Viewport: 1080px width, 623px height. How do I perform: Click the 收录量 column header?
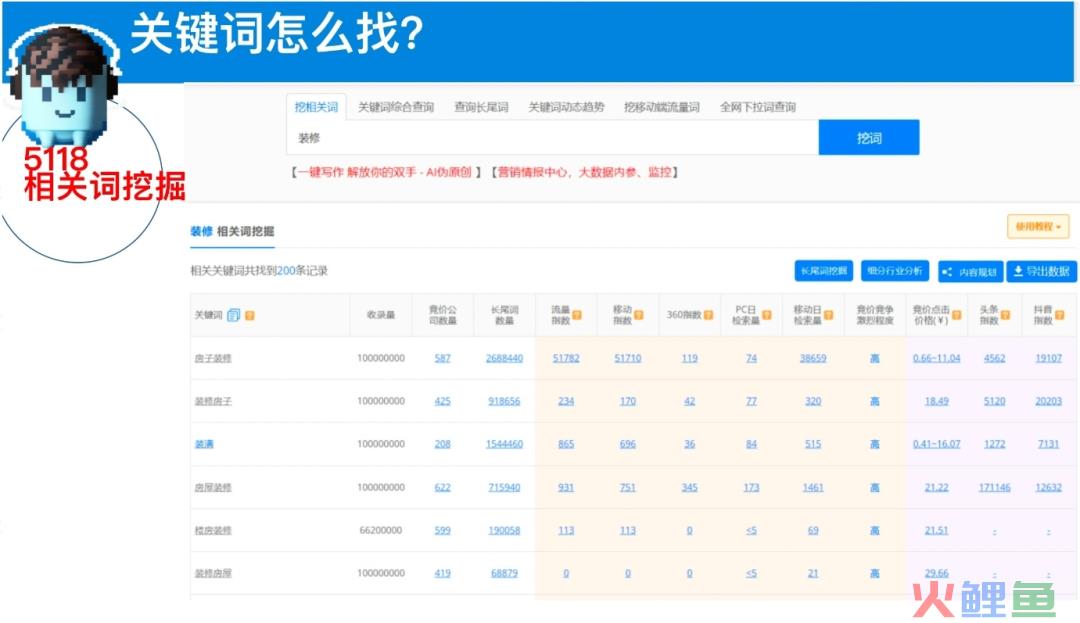(x=381, y=315)
